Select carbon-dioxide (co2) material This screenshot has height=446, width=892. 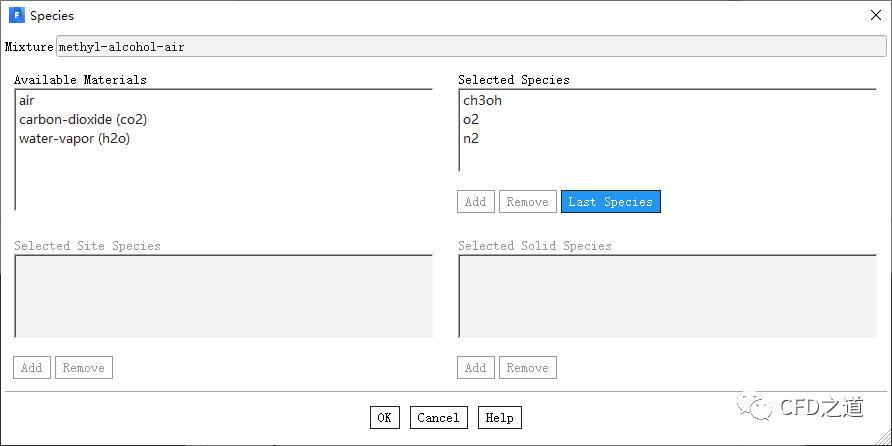point(83,119)
